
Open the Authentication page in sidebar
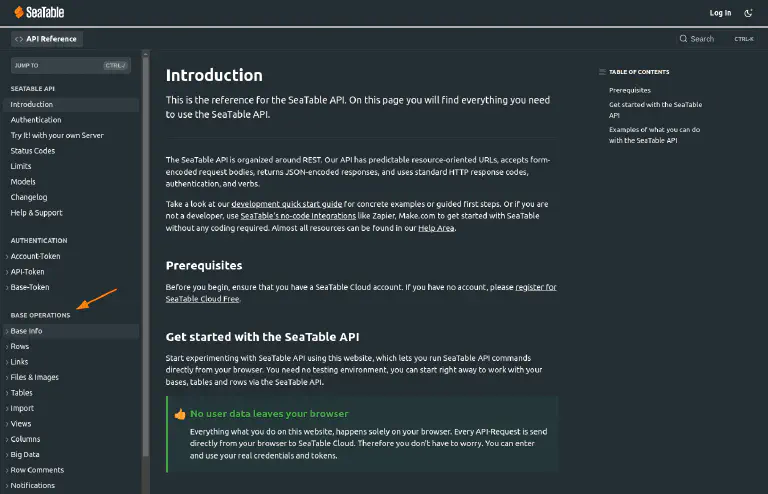pos(36,120)
